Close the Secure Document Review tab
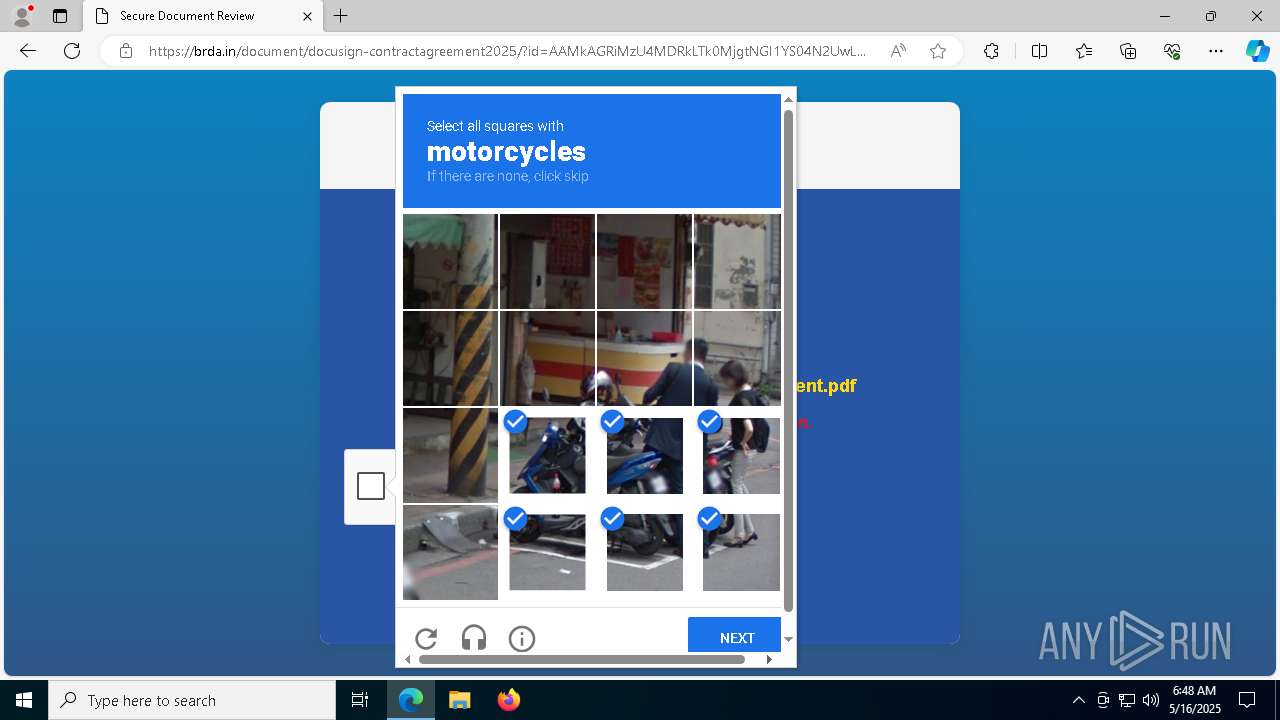This screenshot has height=720, width=1280. tap(307, 16)
